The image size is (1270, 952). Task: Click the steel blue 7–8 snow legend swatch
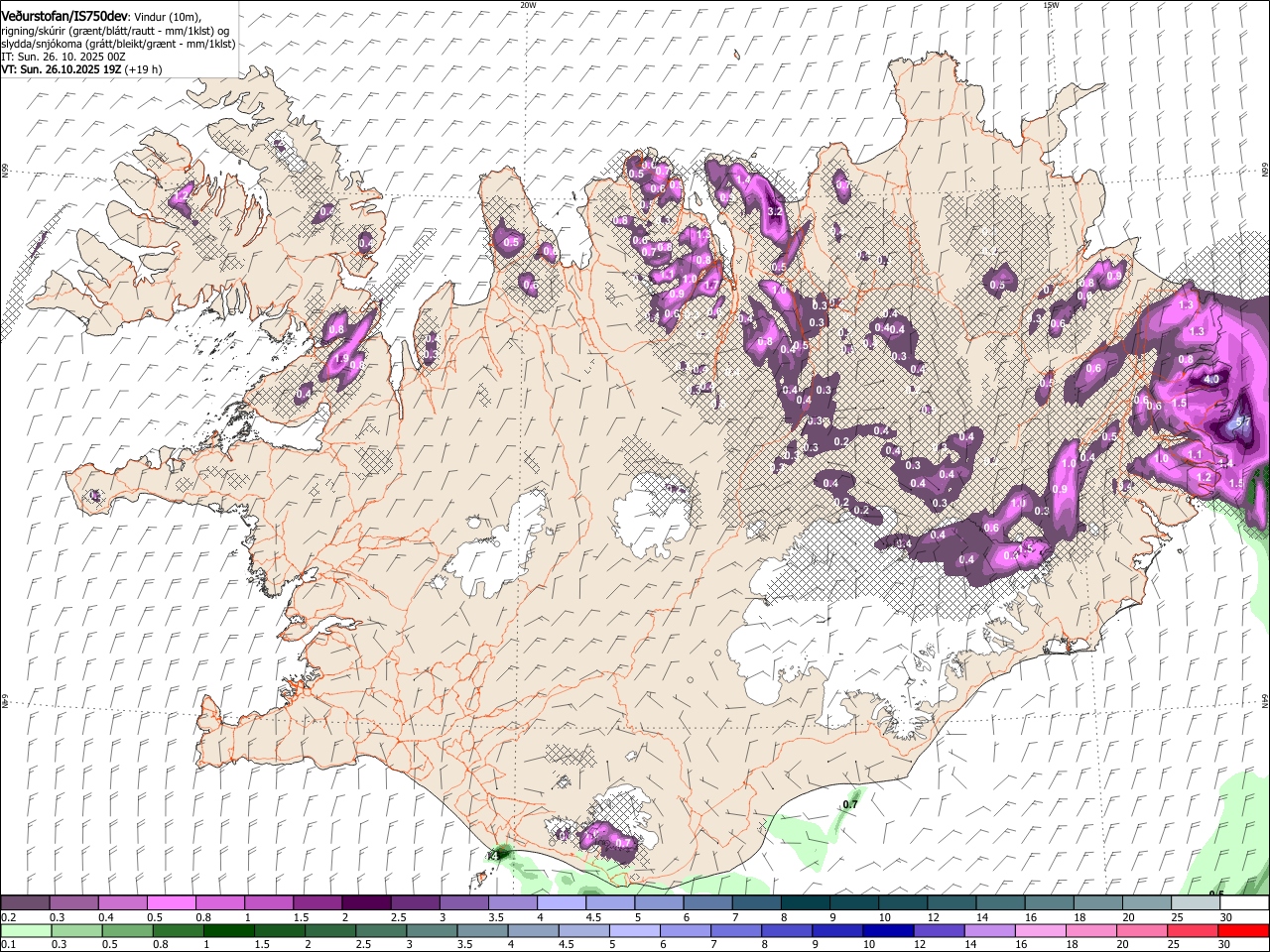(x=757, y=902)
